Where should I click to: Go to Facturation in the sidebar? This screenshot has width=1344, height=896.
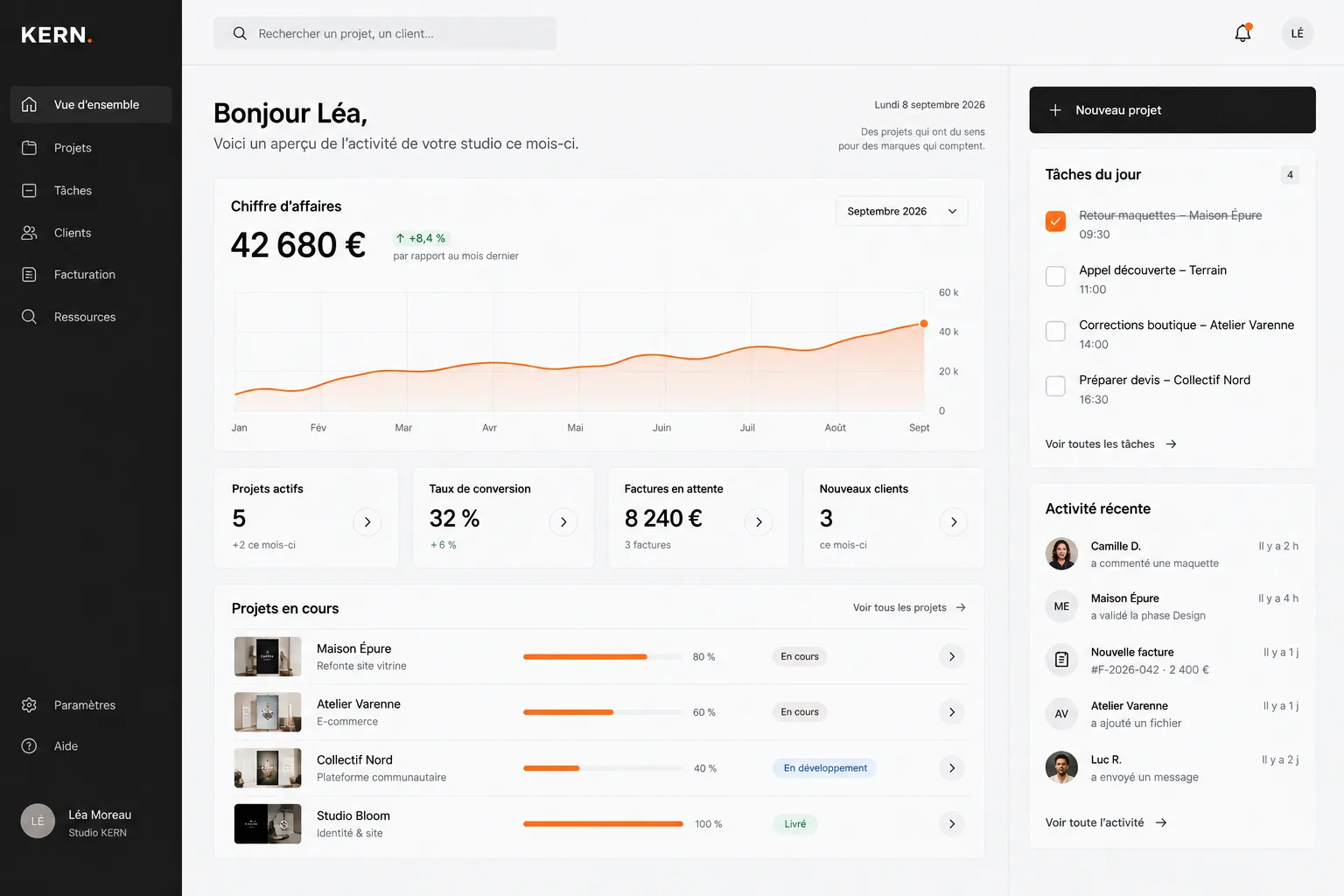91,275
